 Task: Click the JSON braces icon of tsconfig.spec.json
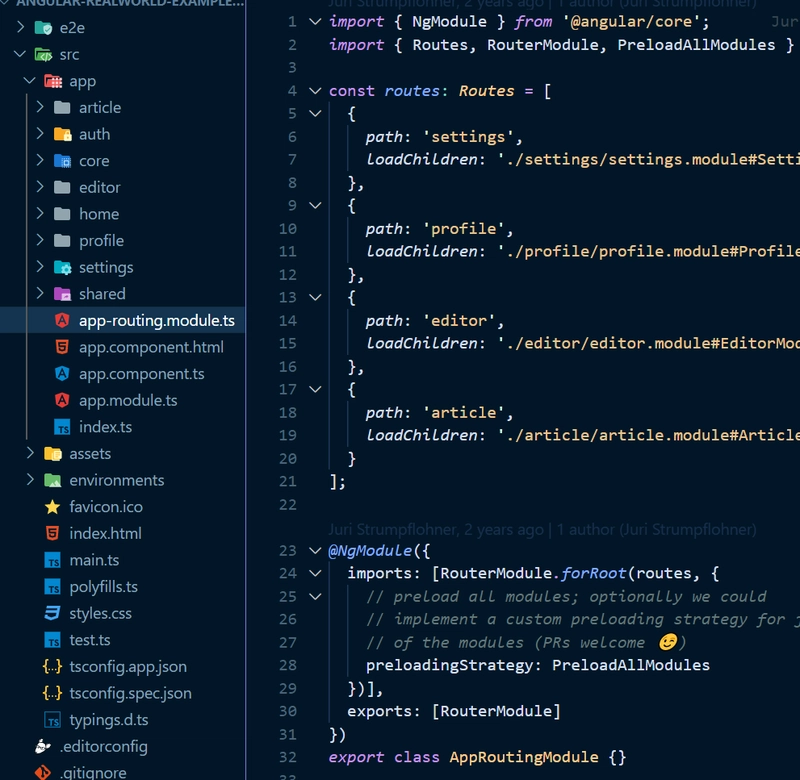click(53, 693)
